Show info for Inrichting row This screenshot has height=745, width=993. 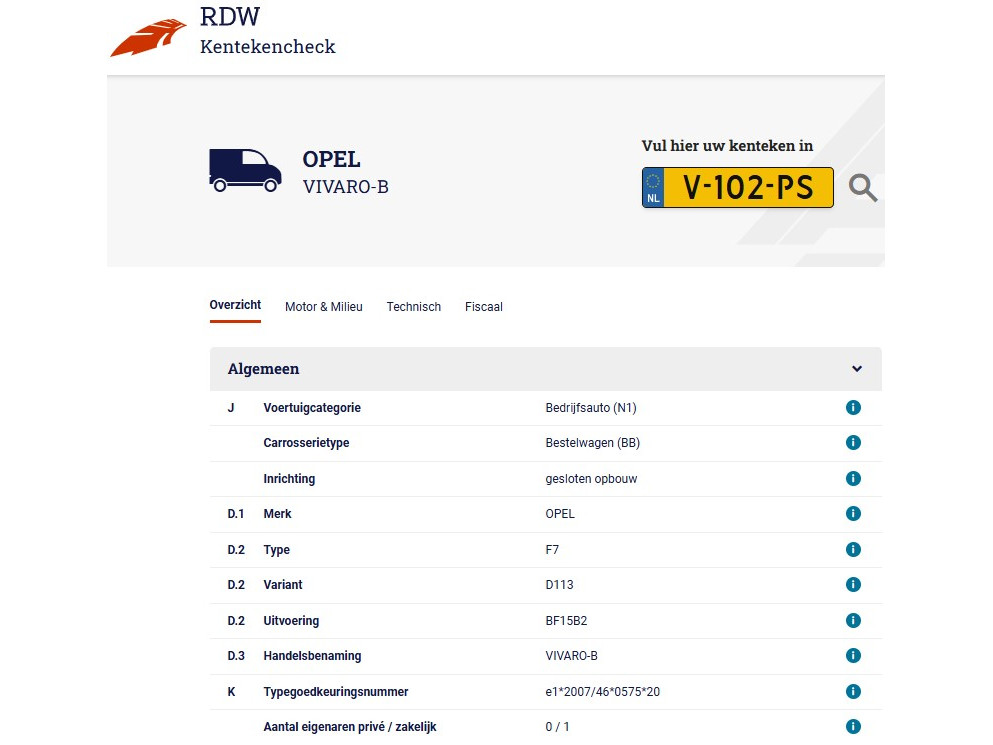pyautogui.click(x=853, y=479)
